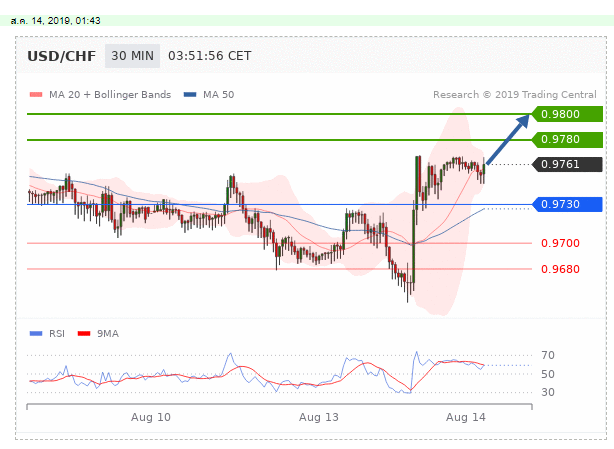
Task: Click the MA 50 legend label
Action: [x=219, y=95]
